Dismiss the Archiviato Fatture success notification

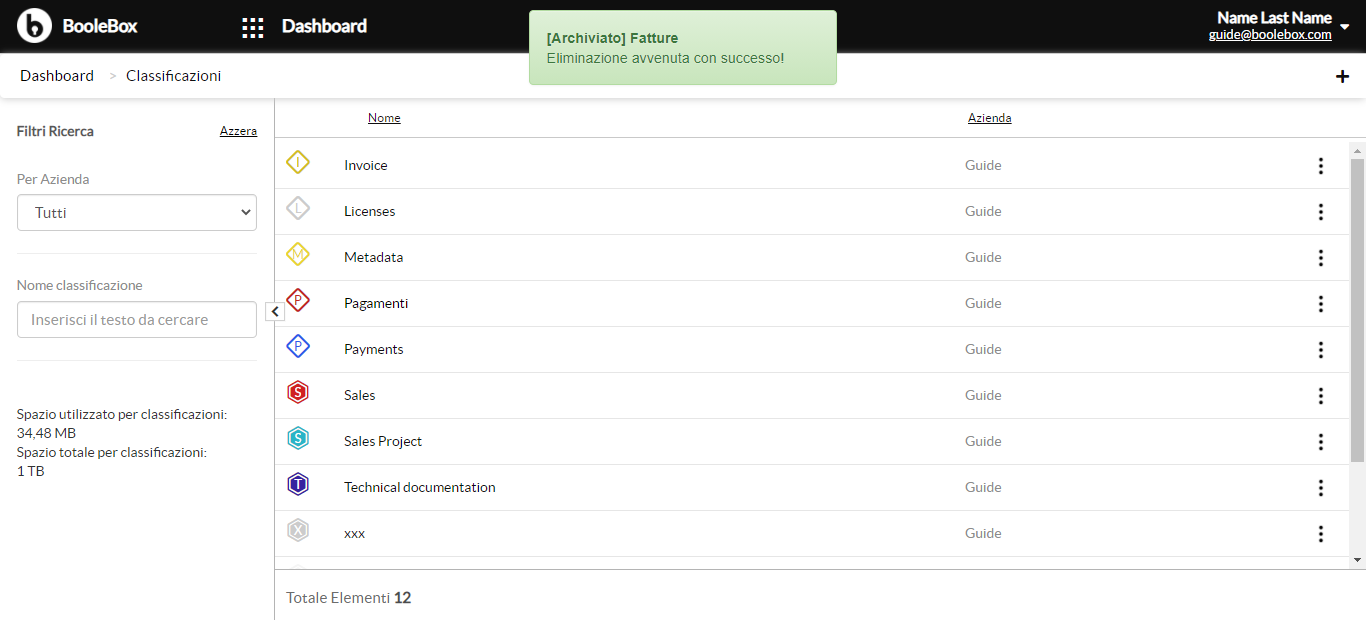click(683, 47)
